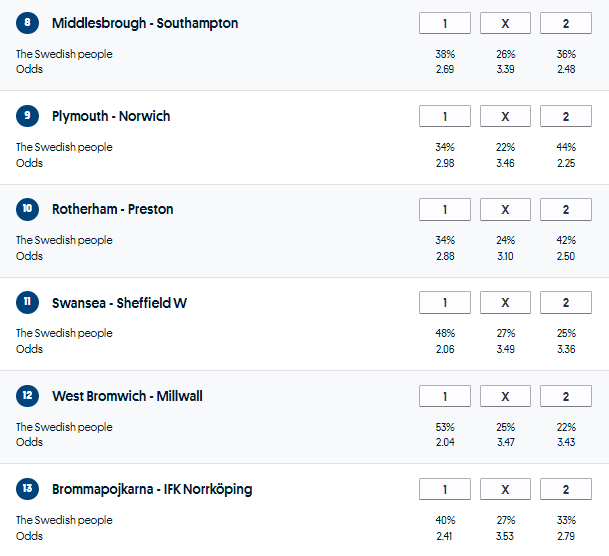Choose away win 2 for Brommapojkarna - IFK Norrköping
This screenshot has width=609, height=556.
pos(565,489)
